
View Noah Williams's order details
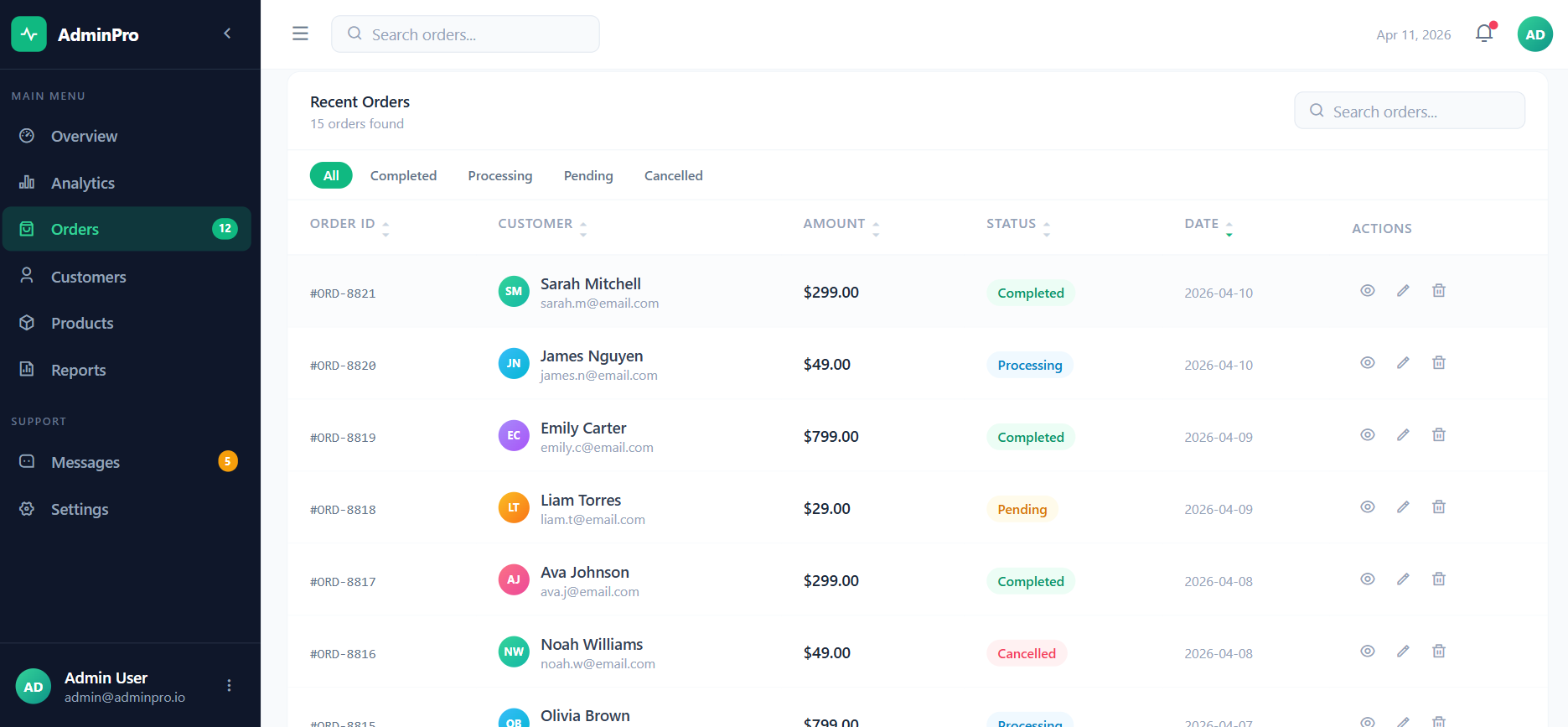point(1368,652)
